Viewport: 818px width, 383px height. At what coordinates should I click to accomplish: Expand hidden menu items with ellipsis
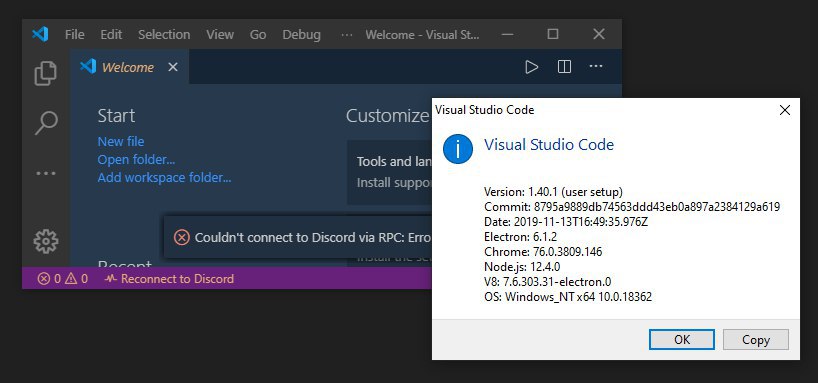click(346, 35)
